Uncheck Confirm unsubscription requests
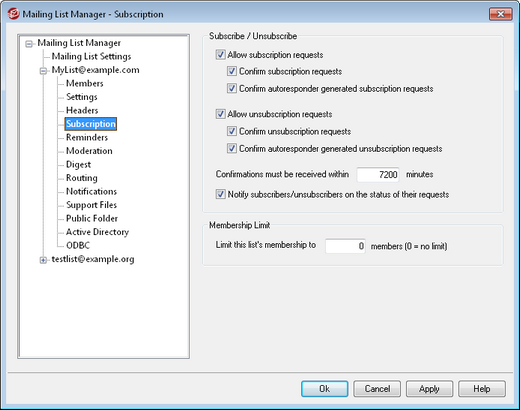Image resolution: width=520 pixels, height=410 pixels. coord(232,131)
